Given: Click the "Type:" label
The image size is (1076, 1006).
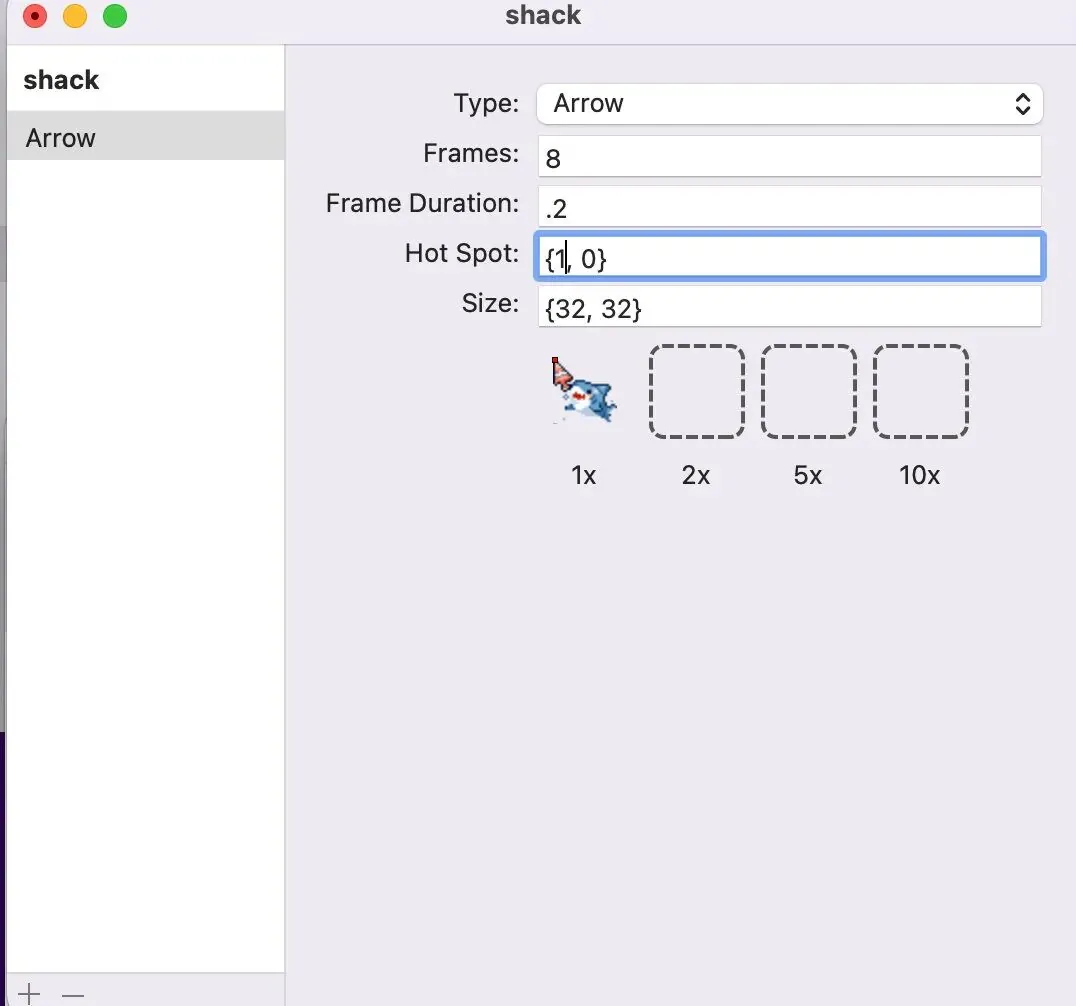Looking at the screenshot, I should click(x=487, y=103).
